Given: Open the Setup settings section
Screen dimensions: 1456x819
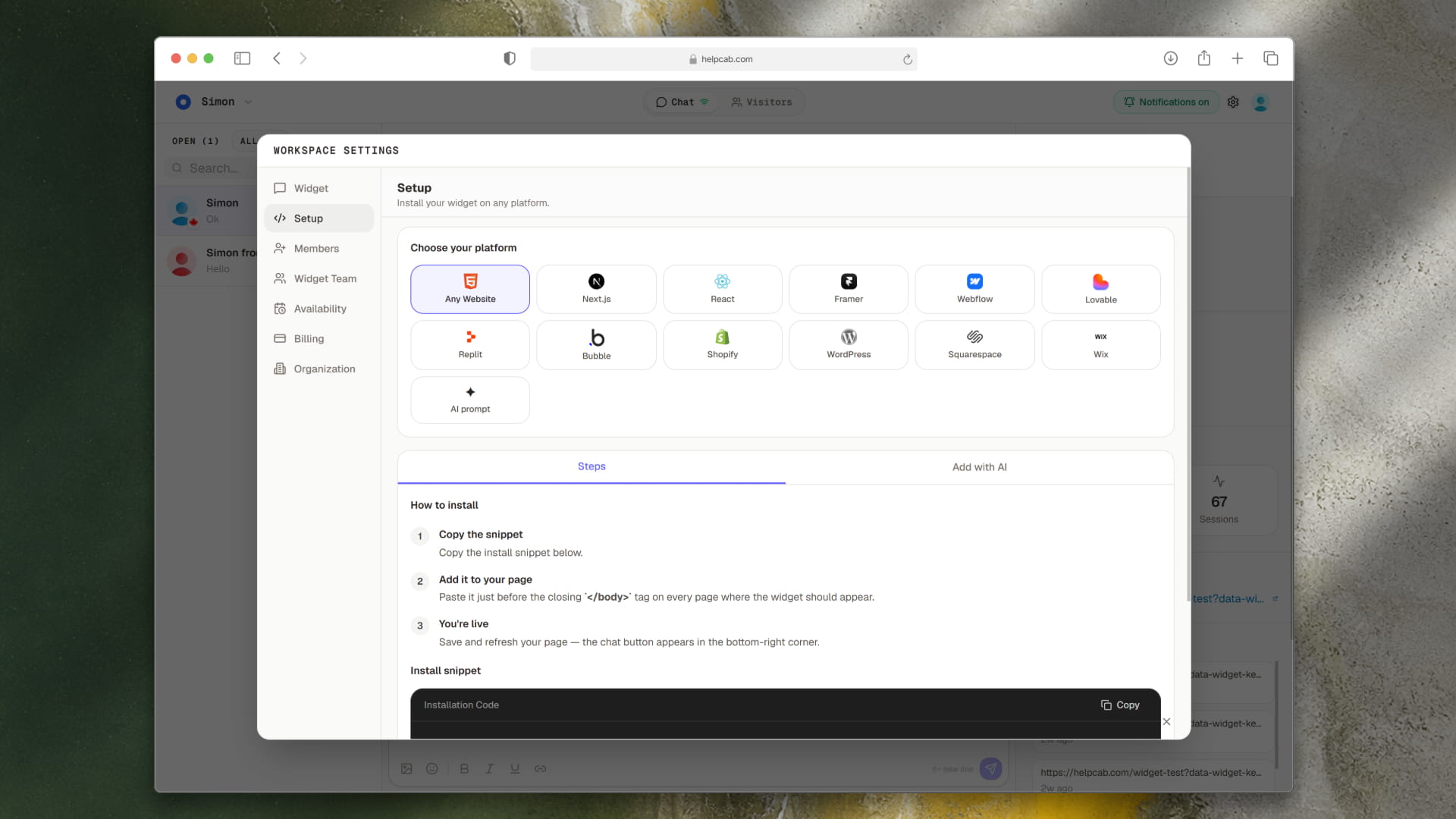Looking at the screenshot, I should coord(318,218).
